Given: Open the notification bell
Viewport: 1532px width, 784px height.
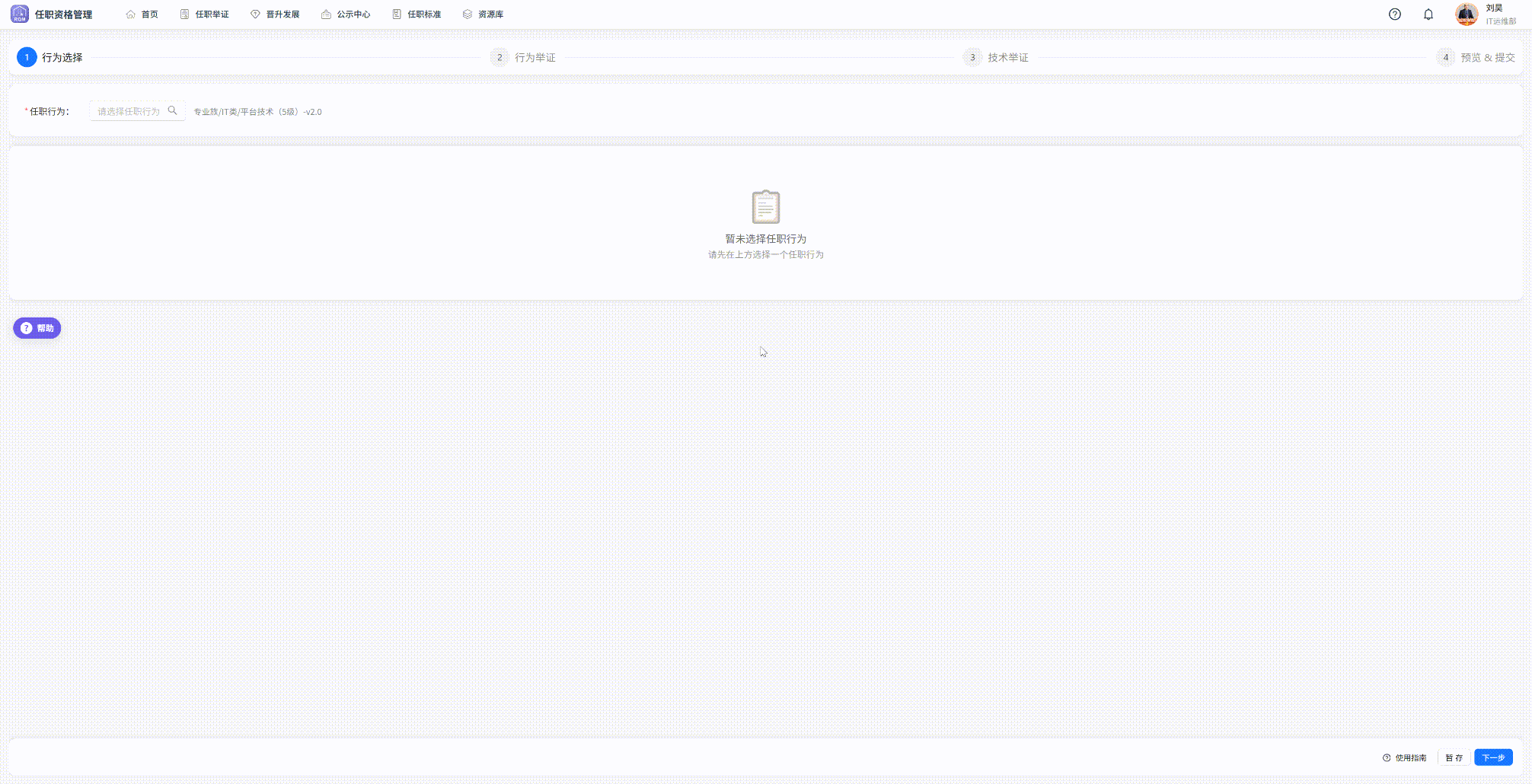Looking at the screenshot, I should pyautogui.click(x=1428, y=14).
